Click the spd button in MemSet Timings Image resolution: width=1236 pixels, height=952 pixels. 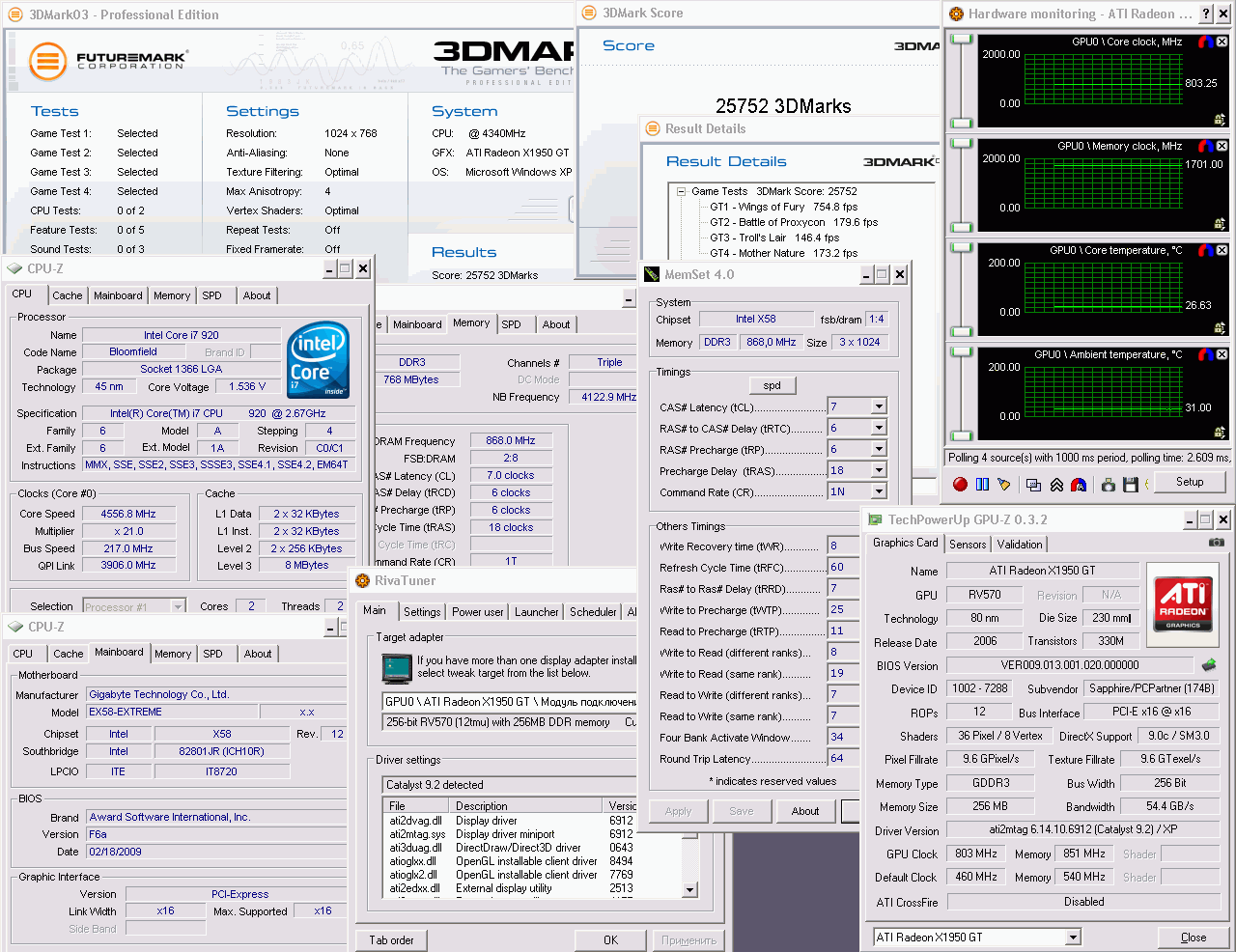772,385
